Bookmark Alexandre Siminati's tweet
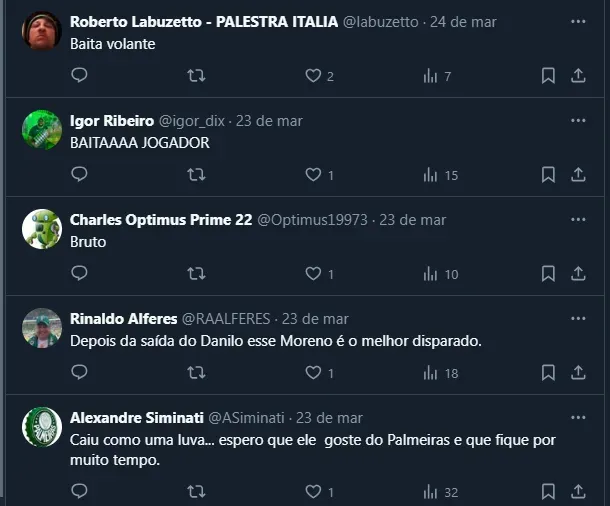610x506 pixels. coord(548,492)
